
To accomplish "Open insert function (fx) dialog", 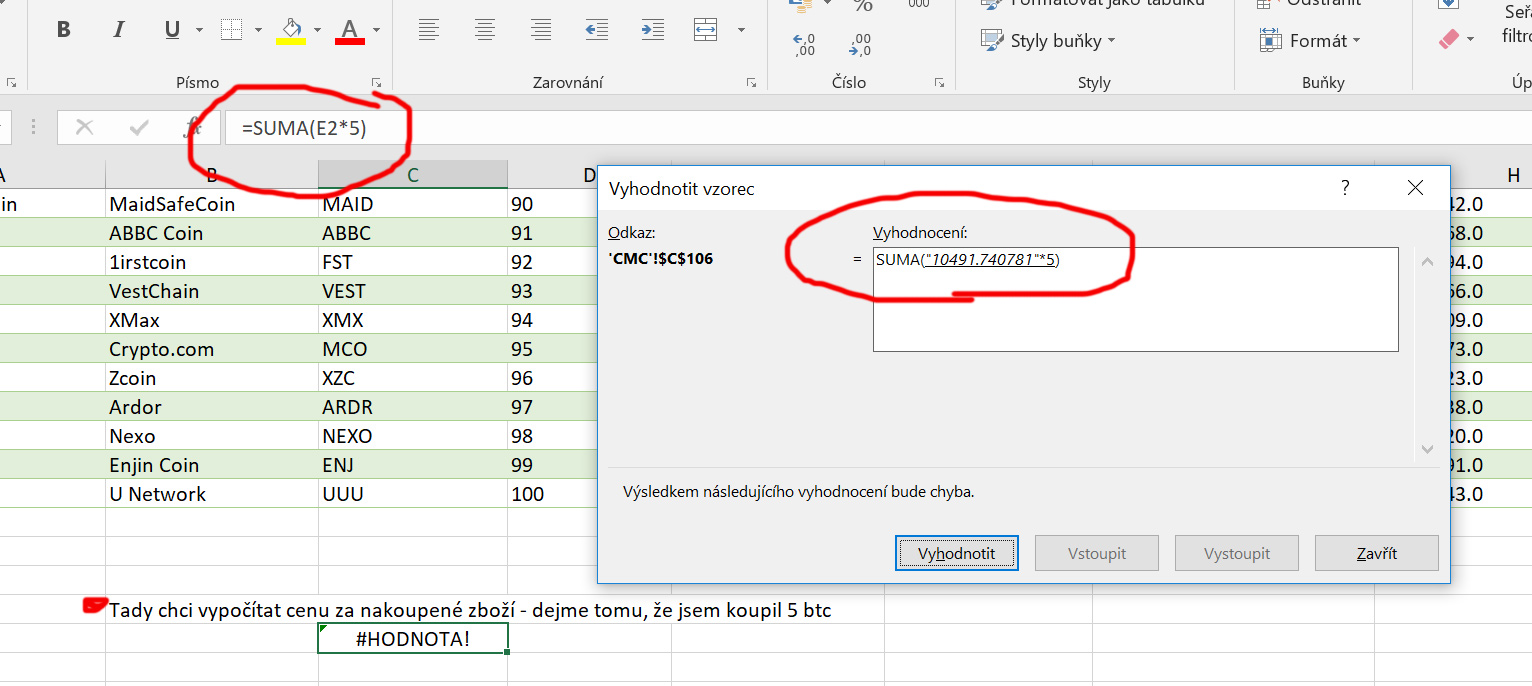I will click(192, 127).
